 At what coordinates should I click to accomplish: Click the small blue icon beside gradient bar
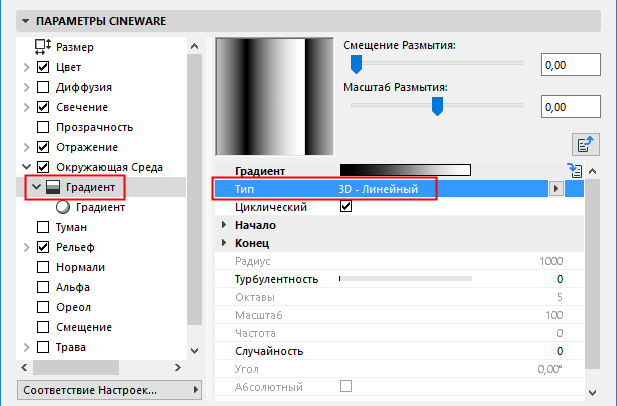[x=574, y=171]
